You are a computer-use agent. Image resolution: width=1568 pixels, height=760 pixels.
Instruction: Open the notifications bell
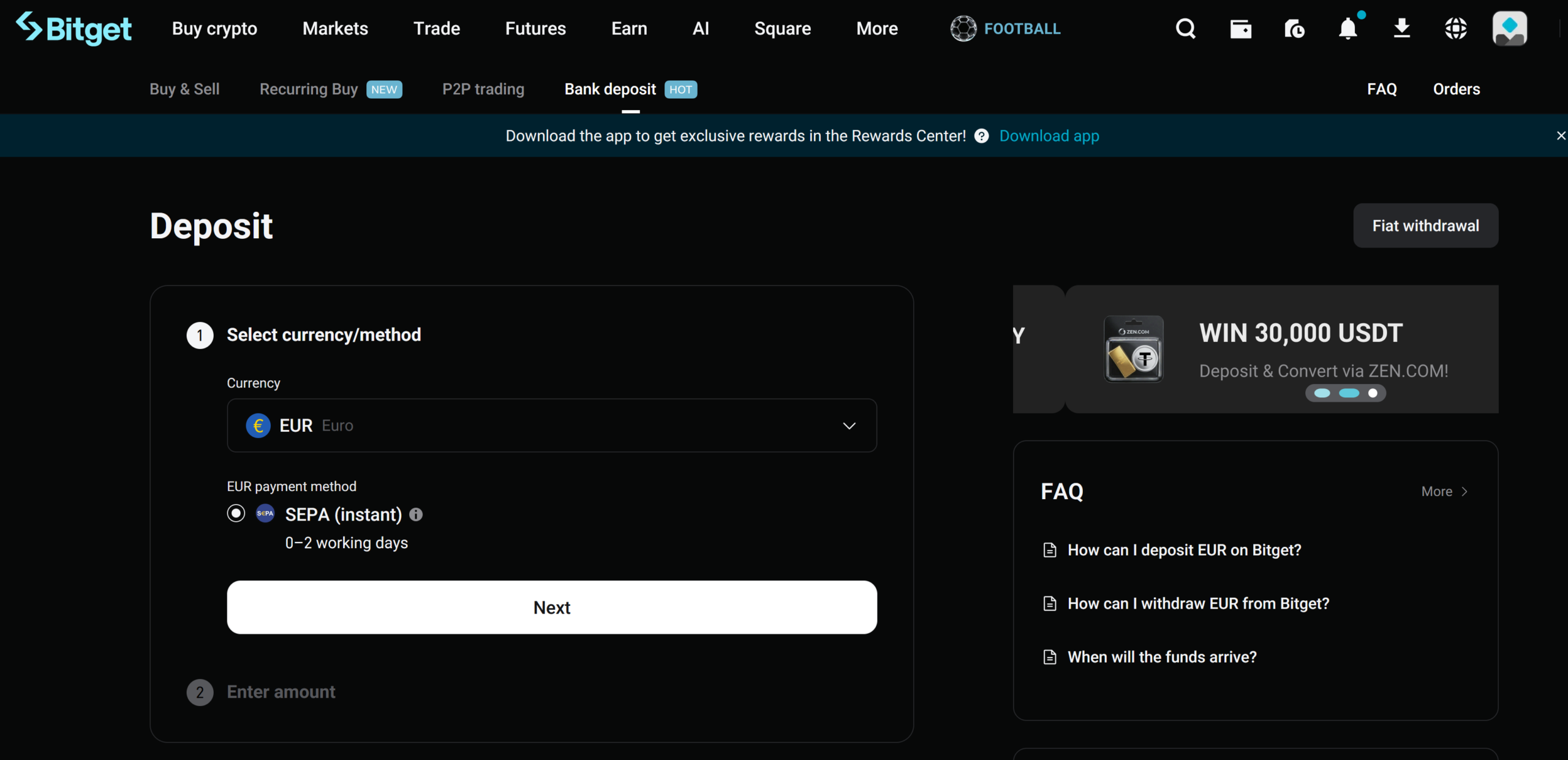pyautogui.click(x=1348, y=29)
